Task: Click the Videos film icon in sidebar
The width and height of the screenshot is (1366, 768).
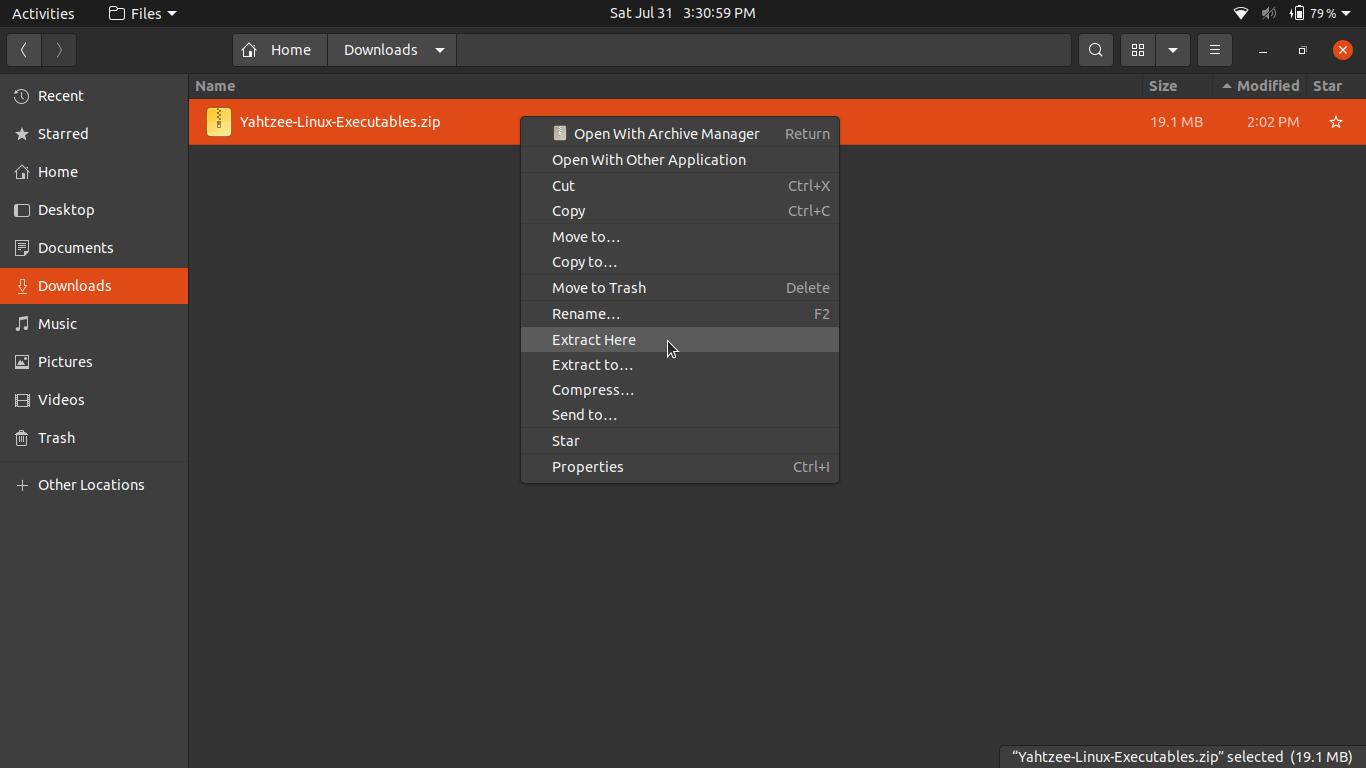Action: [x=22, y=400]
